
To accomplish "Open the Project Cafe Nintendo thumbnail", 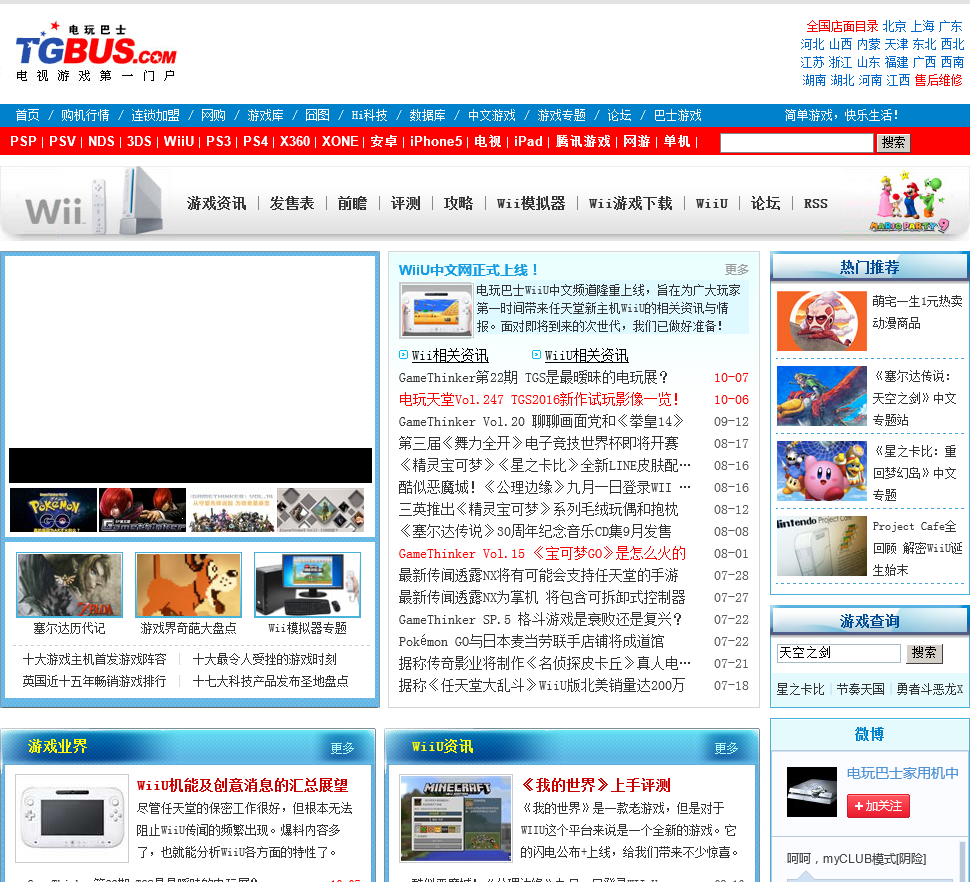I will click(822, 546).
